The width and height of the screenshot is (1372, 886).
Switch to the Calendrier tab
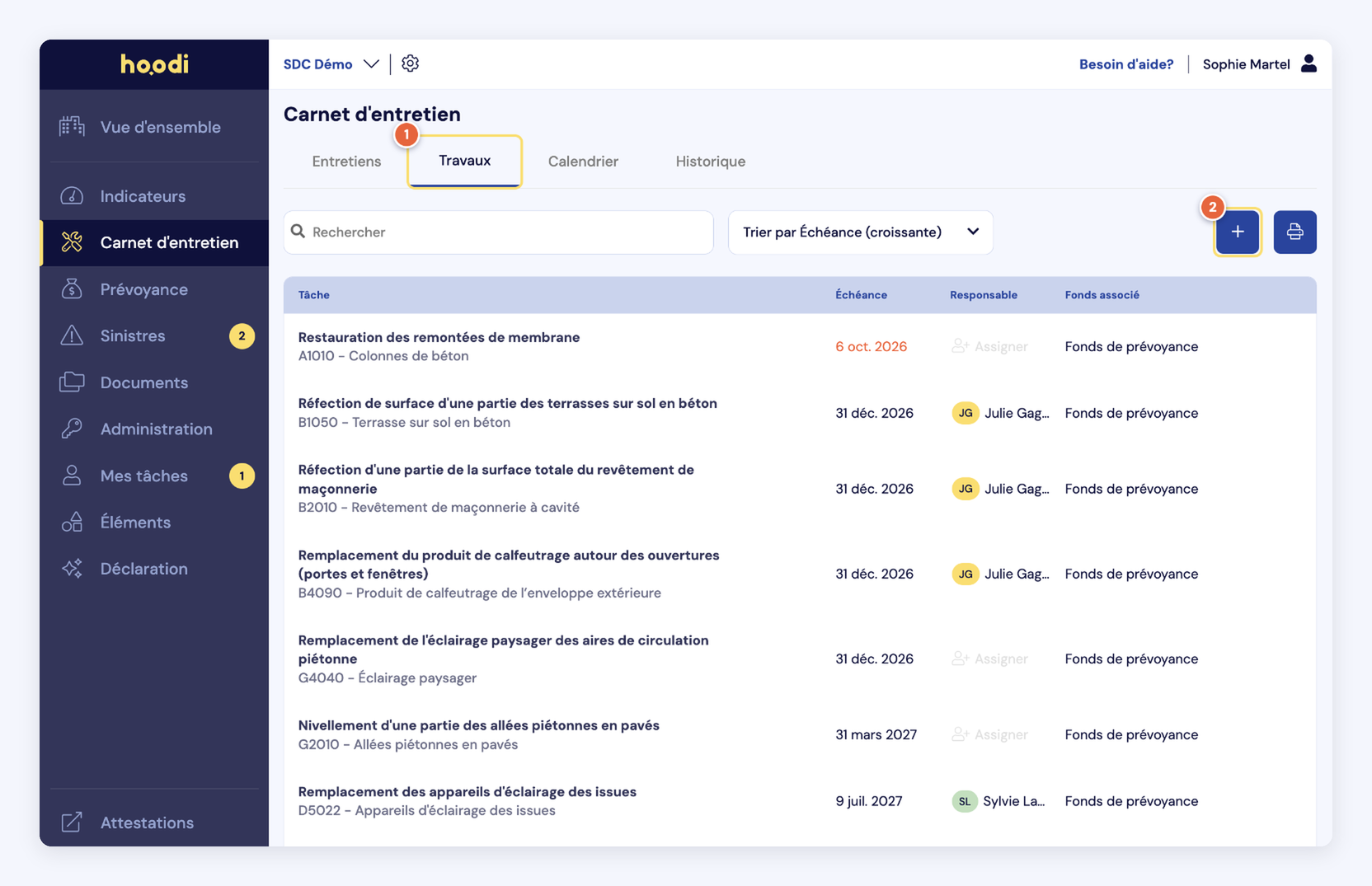[x=583, y=162]
